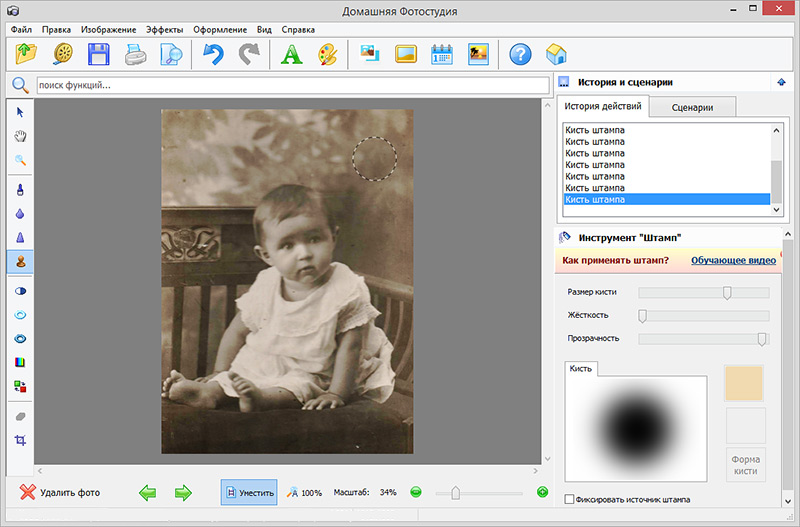The image size is (800, 527).
Task: Select the Hand pan tool
Action: click(x=20, y=135)
